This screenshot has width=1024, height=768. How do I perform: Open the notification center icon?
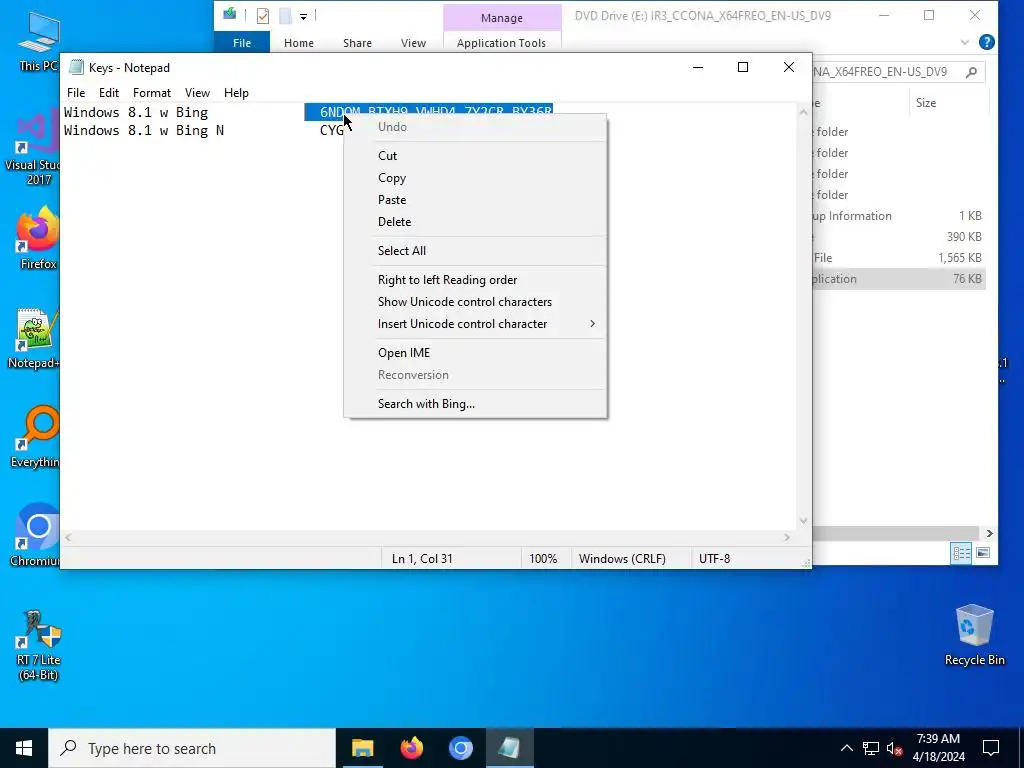(991, 748)
